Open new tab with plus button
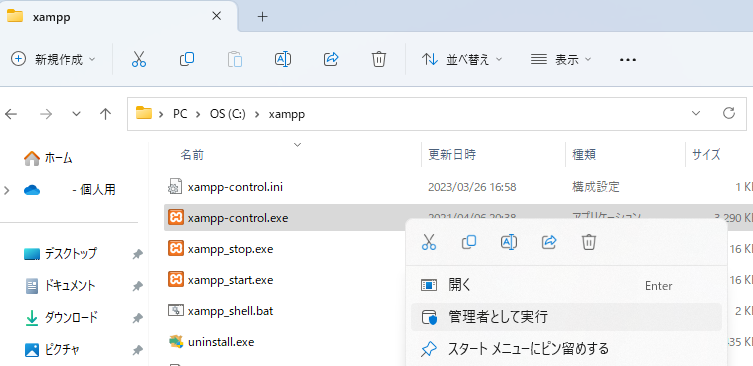753x366 pixels. click(262, 17)
